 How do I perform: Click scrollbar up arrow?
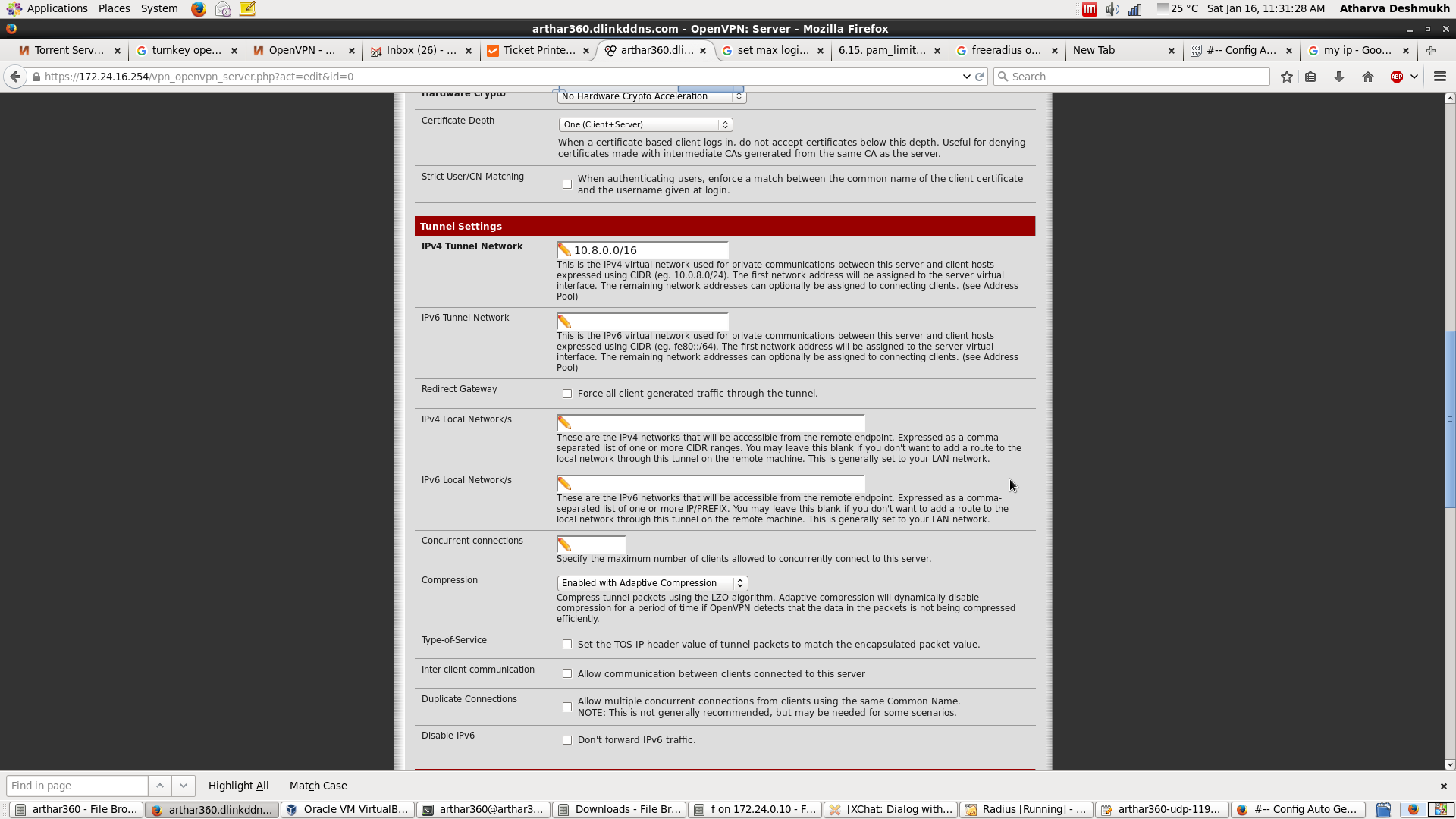tap(1450, 99)
